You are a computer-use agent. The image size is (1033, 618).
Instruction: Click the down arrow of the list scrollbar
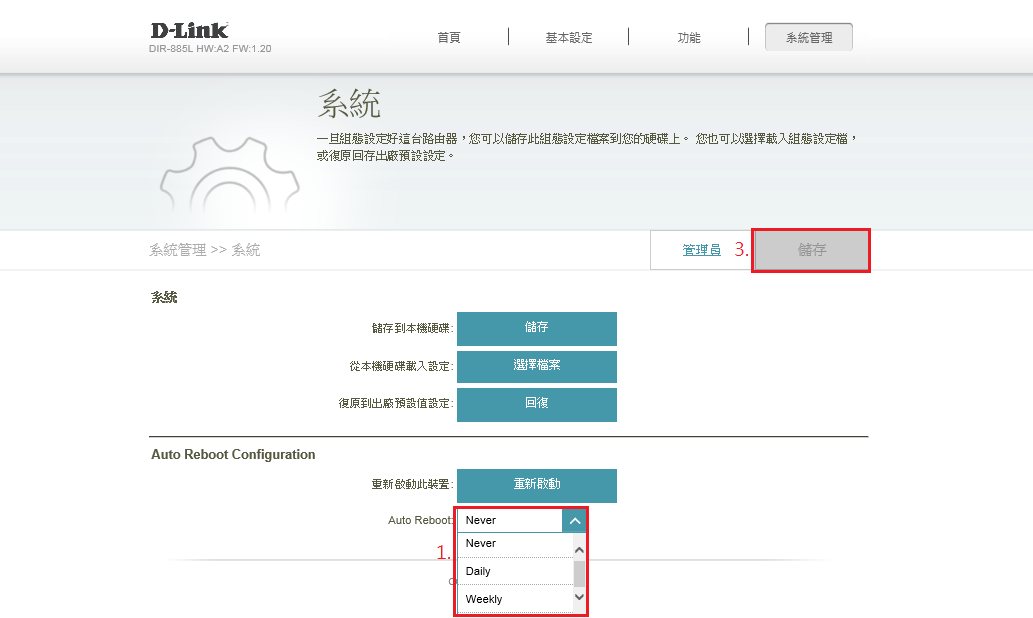(578, 597)
